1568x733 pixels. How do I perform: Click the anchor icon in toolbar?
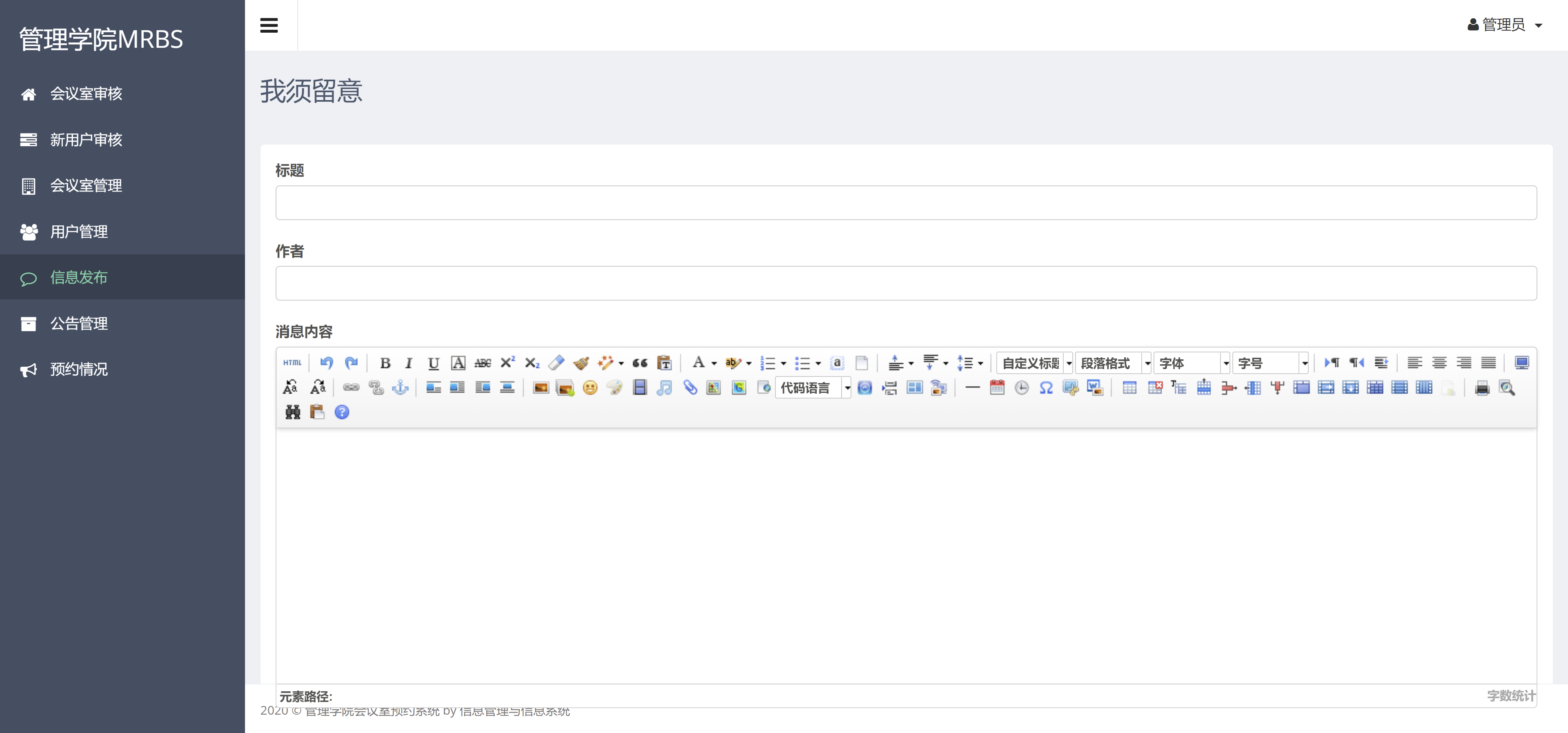[x=400, y=388]
